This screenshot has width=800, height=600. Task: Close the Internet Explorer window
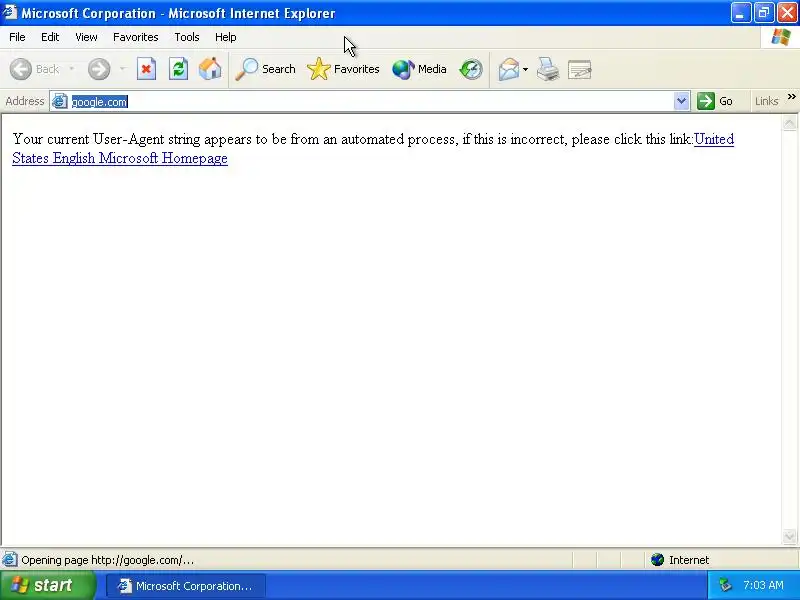[x=787, y=13]
